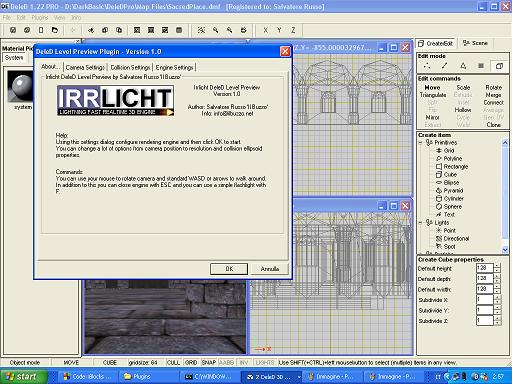The width and height of the screenshot is (512, 384).
Task: Click the Clone edit command
Action: [493, 125]
